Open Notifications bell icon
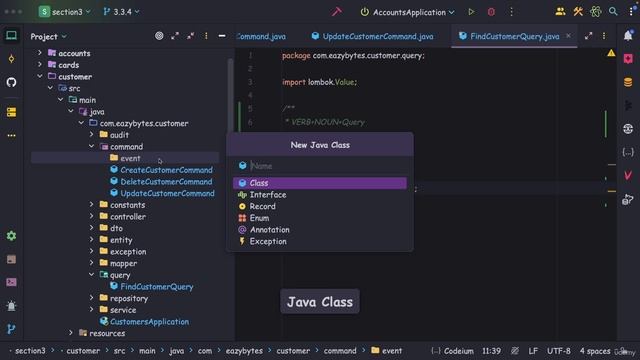This screenshot has height=360, width=640. tap(628, 36)
